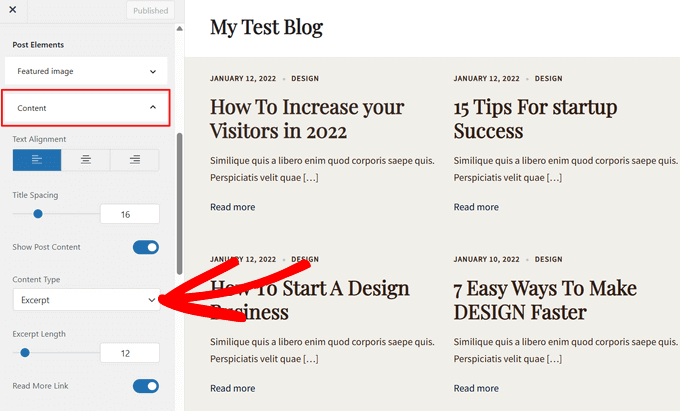Screen dimensions: 680x411
Task: Open post '15 Tips For startup Success'
Action: (x=535, y=119)
